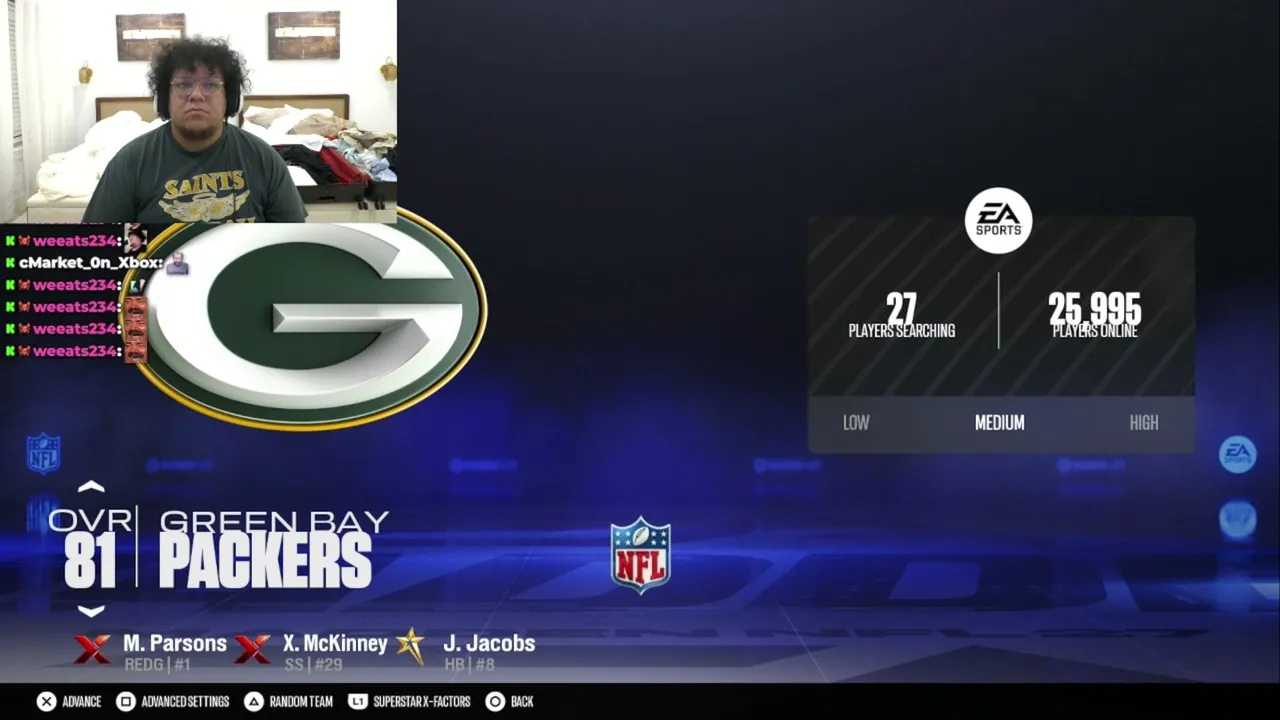The height and width of the screenshot is (720, 1280).
Task: Click the down chevron below the OVR rating
Action: (x=91, y=611)
